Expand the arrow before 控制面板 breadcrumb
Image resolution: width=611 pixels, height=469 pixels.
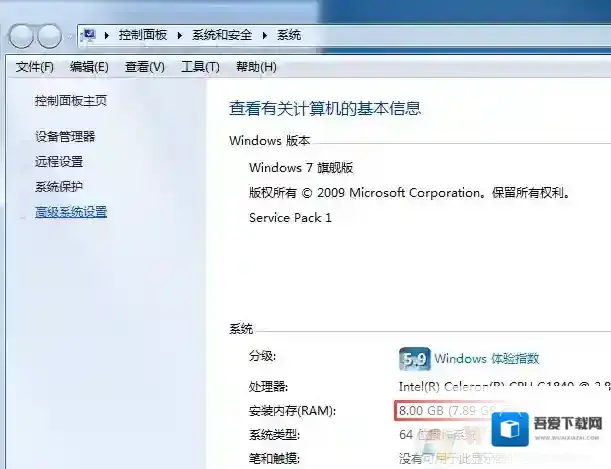[107, 35]
